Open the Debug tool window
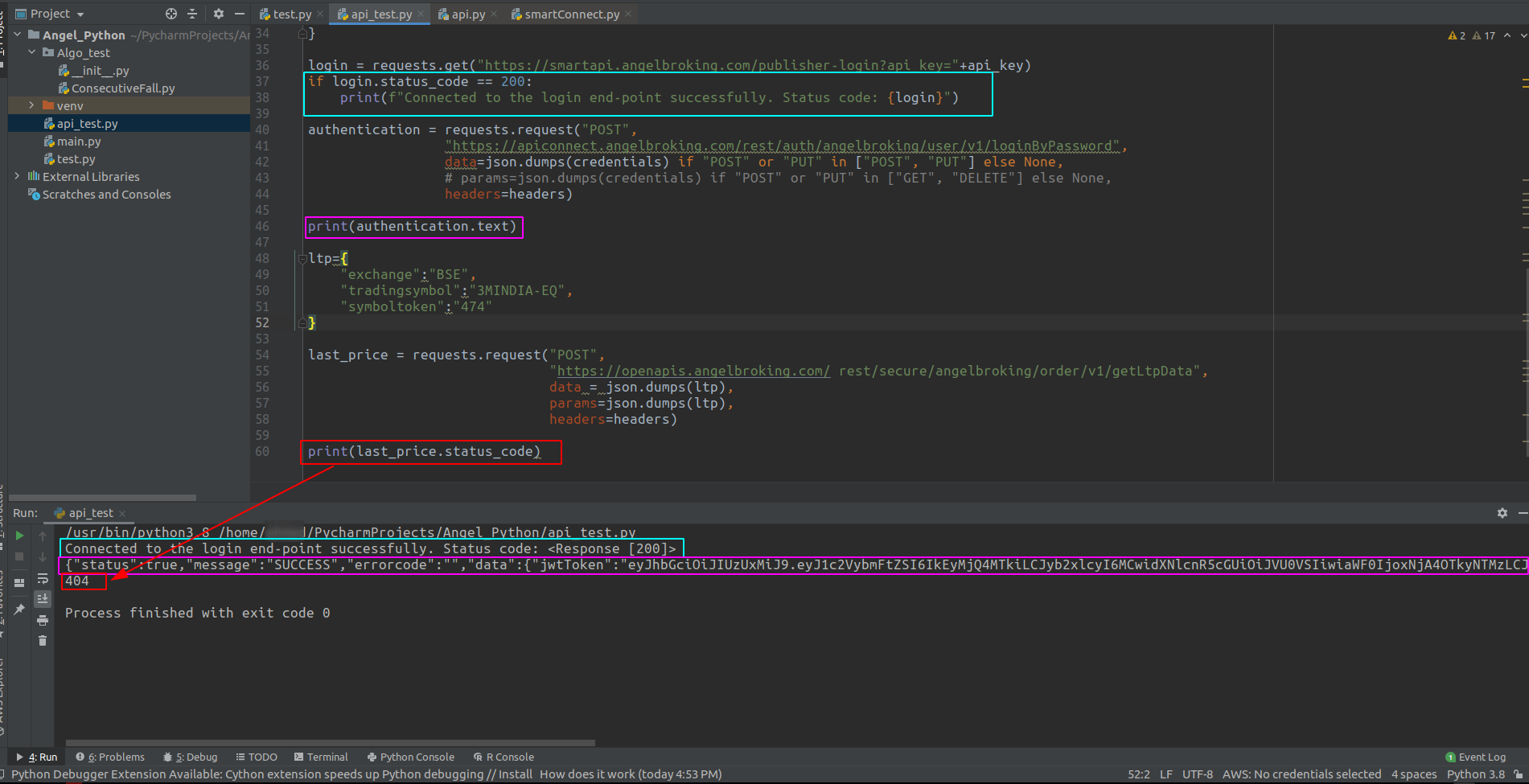The width and height of the screenshot is (1529, 784). tap(190, 757)
